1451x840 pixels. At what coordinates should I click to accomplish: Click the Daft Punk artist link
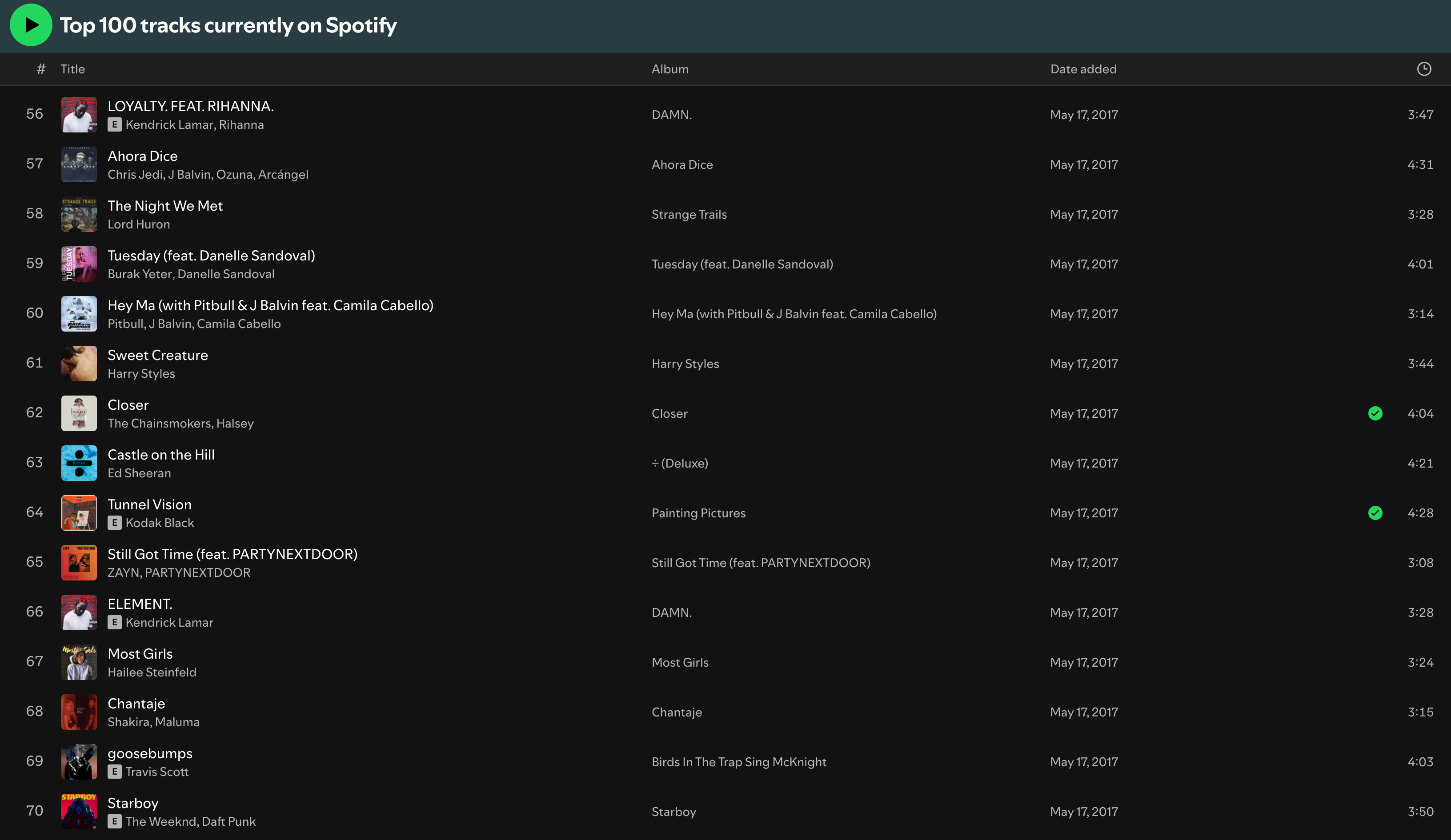click(228, 822)
